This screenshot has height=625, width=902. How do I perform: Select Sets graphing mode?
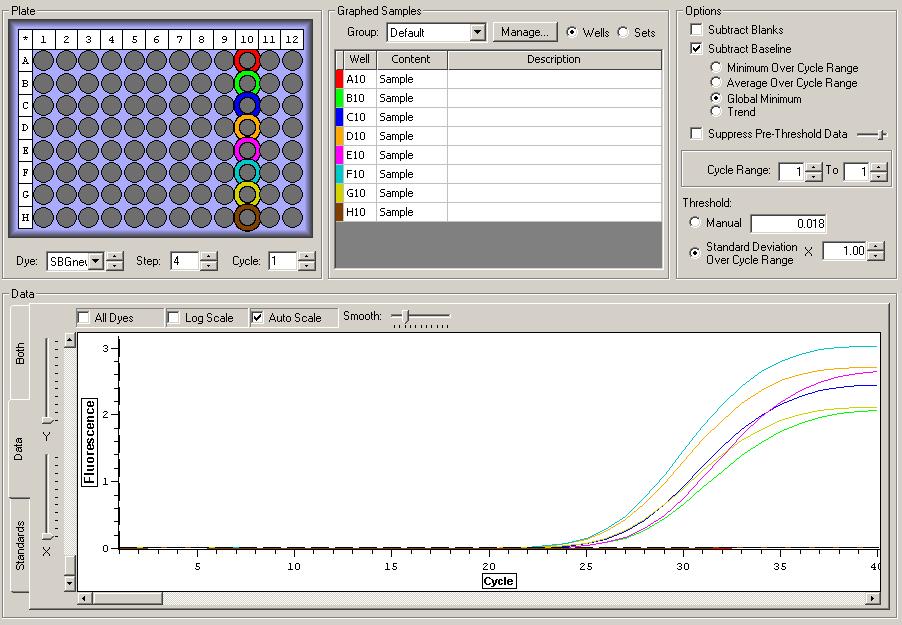click(623, 32)
